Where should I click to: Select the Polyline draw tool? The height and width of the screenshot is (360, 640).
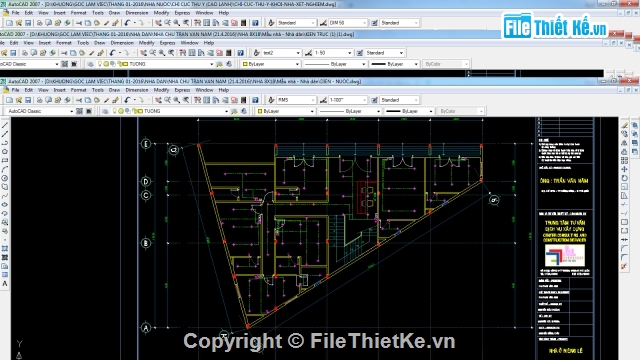tap(5, 143)
